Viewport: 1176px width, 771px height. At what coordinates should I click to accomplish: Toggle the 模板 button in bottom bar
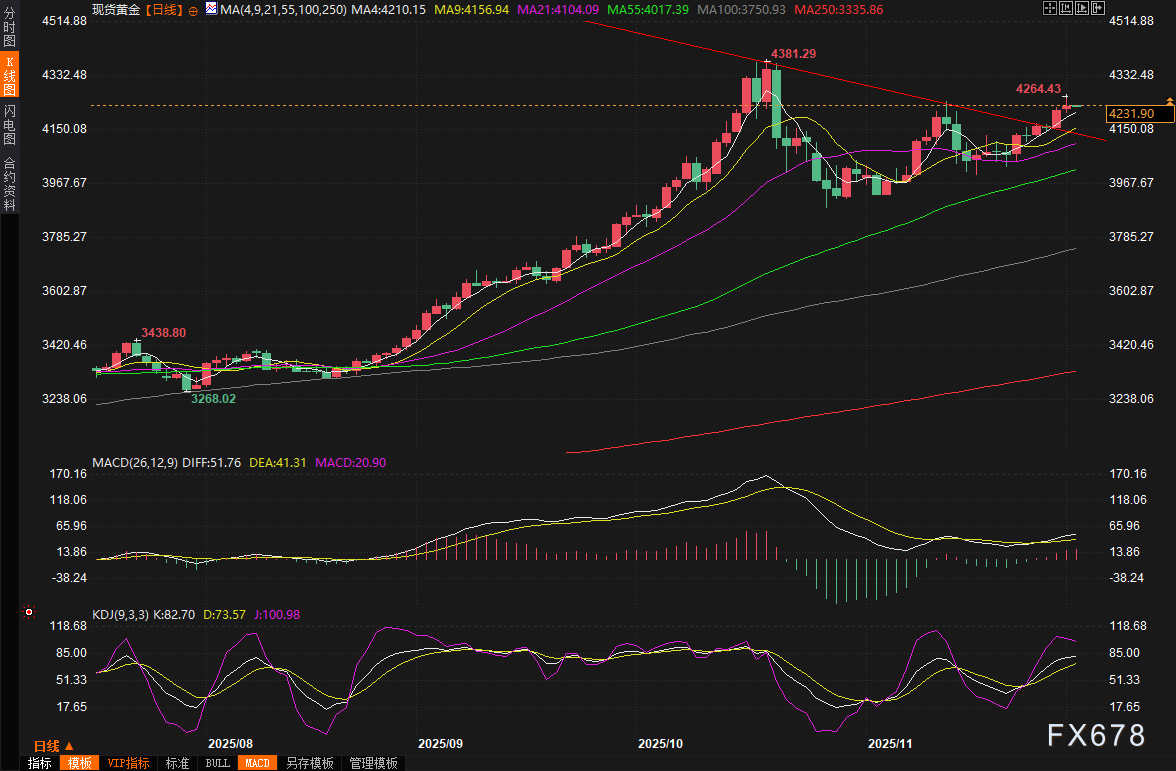[x=80, y=763]
